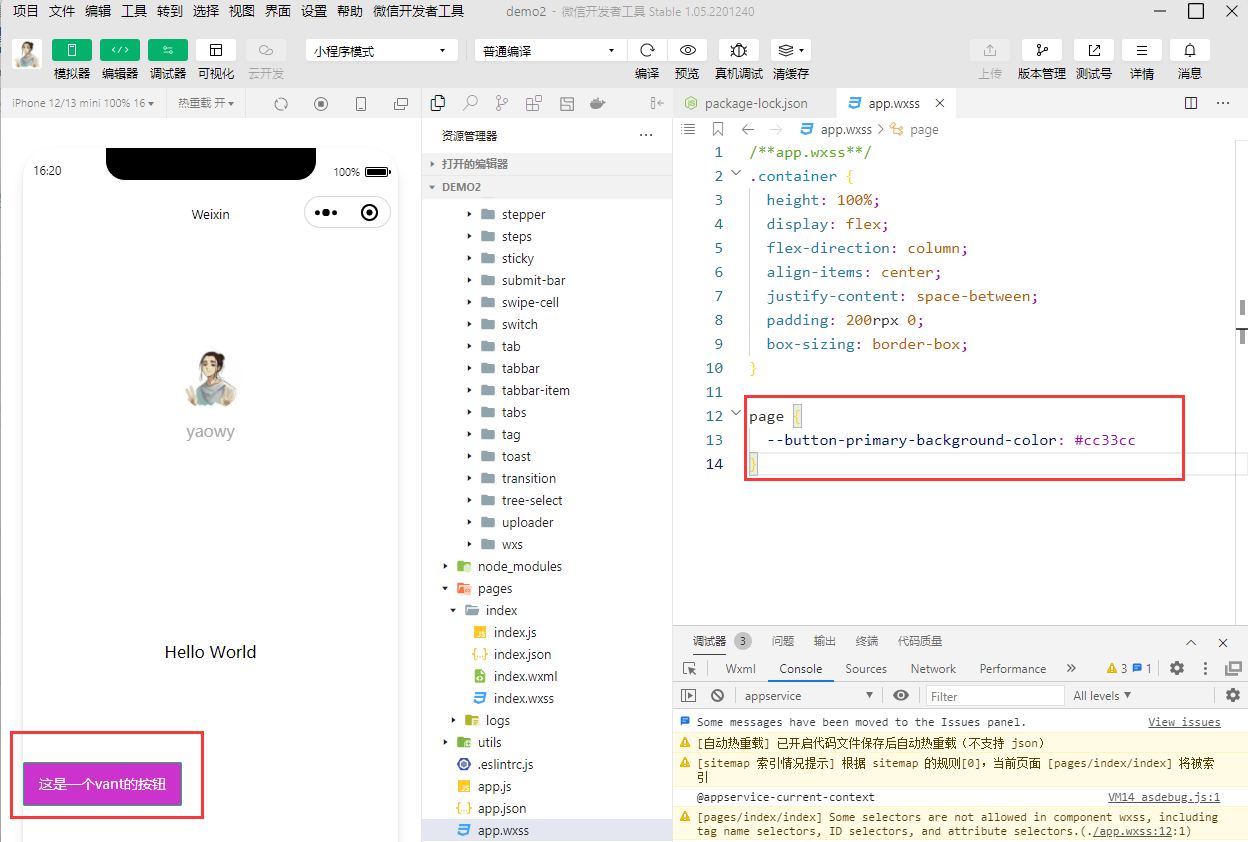1248x842 pixels.
Task: Open the explorer files icon
Action: 437,103
